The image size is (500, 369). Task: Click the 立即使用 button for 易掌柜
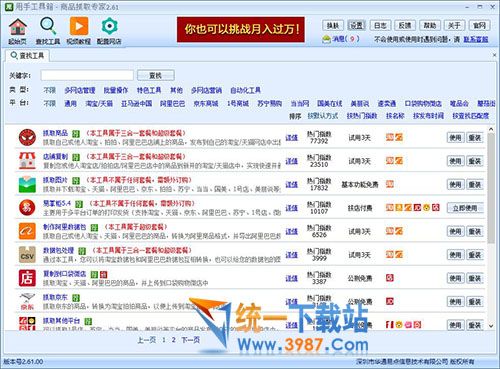pos(465,208)
